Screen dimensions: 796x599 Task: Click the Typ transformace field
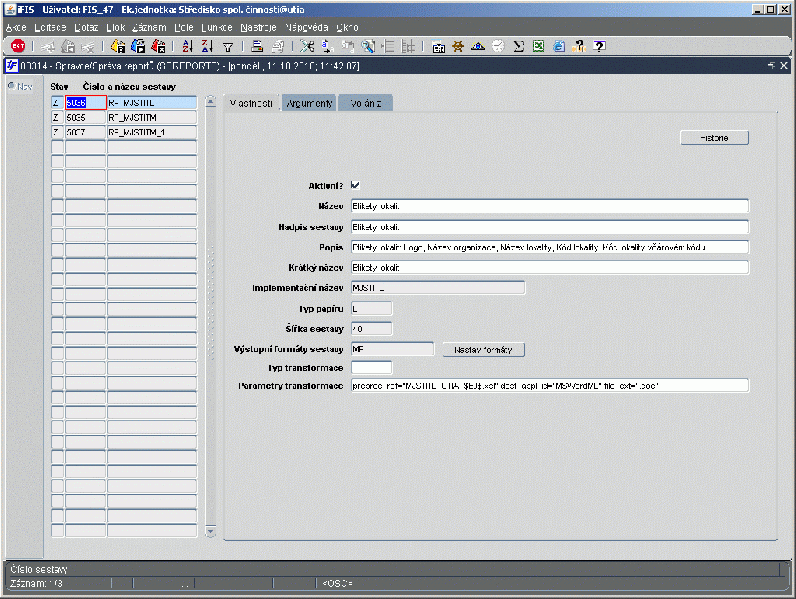372,368
